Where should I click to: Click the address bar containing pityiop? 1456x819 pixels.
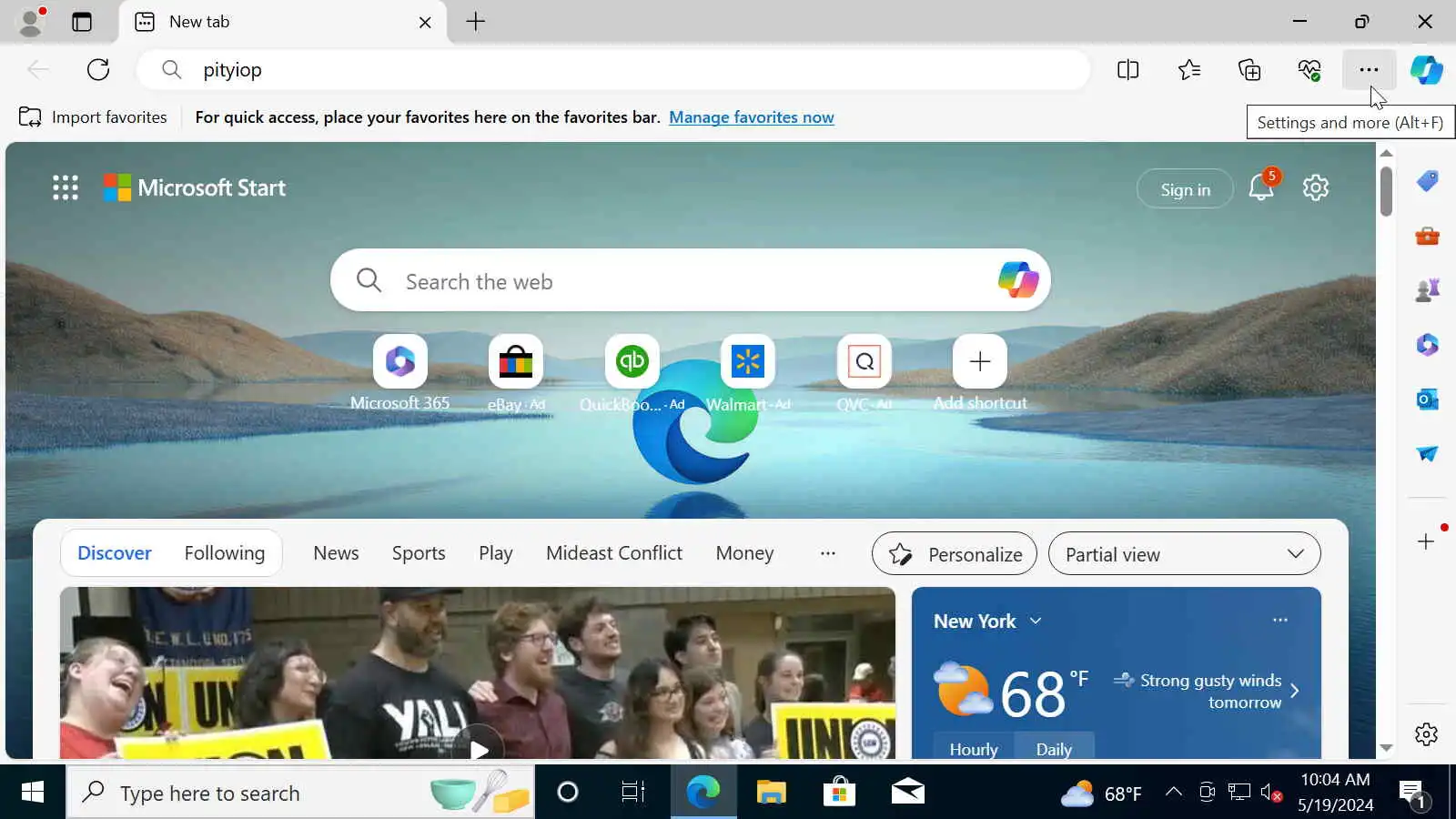tap(613, 70)
